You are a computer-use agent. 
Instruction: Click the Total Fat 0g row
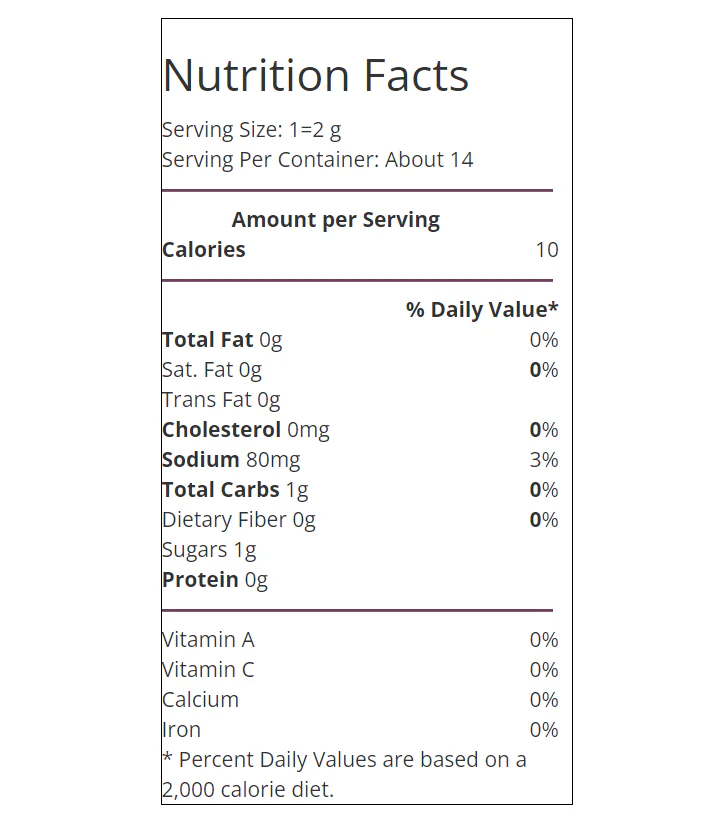[360, 340]
